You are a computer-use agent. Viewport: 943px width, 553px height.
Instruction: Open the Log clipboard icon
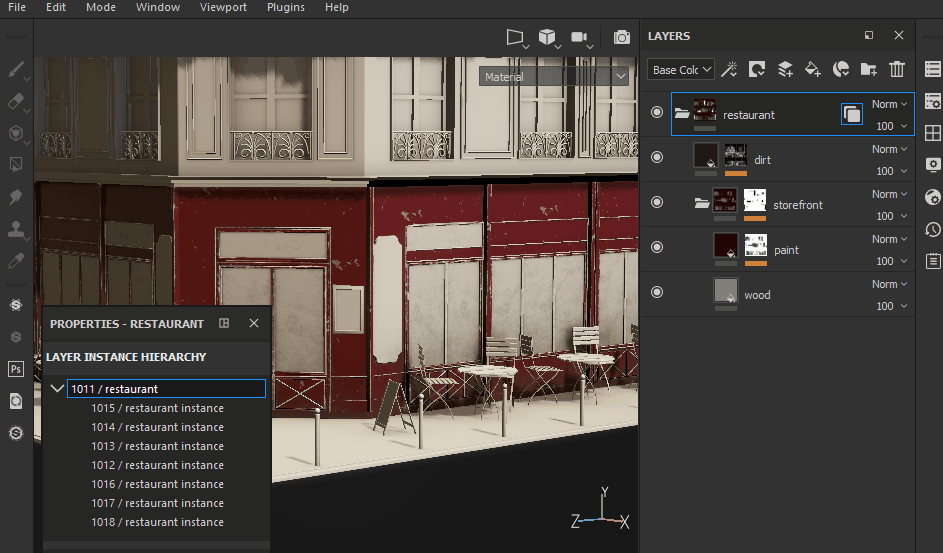coord(933,261)
